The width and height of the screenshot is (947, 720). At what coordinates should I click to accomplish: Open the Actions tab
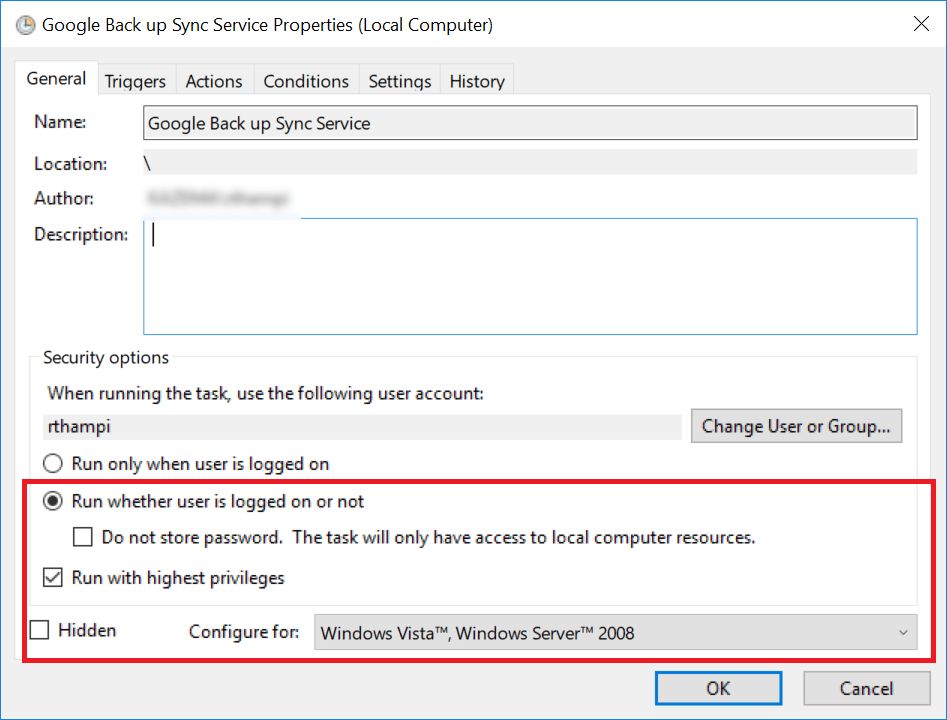click(x=214, y=81)
